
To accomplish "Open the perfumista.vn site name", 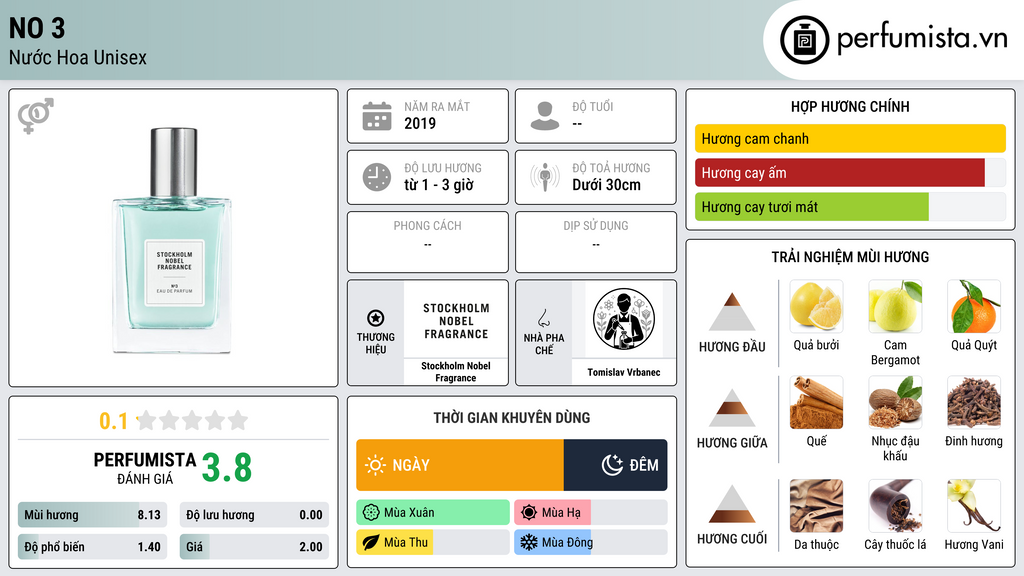I will (922, 38).
